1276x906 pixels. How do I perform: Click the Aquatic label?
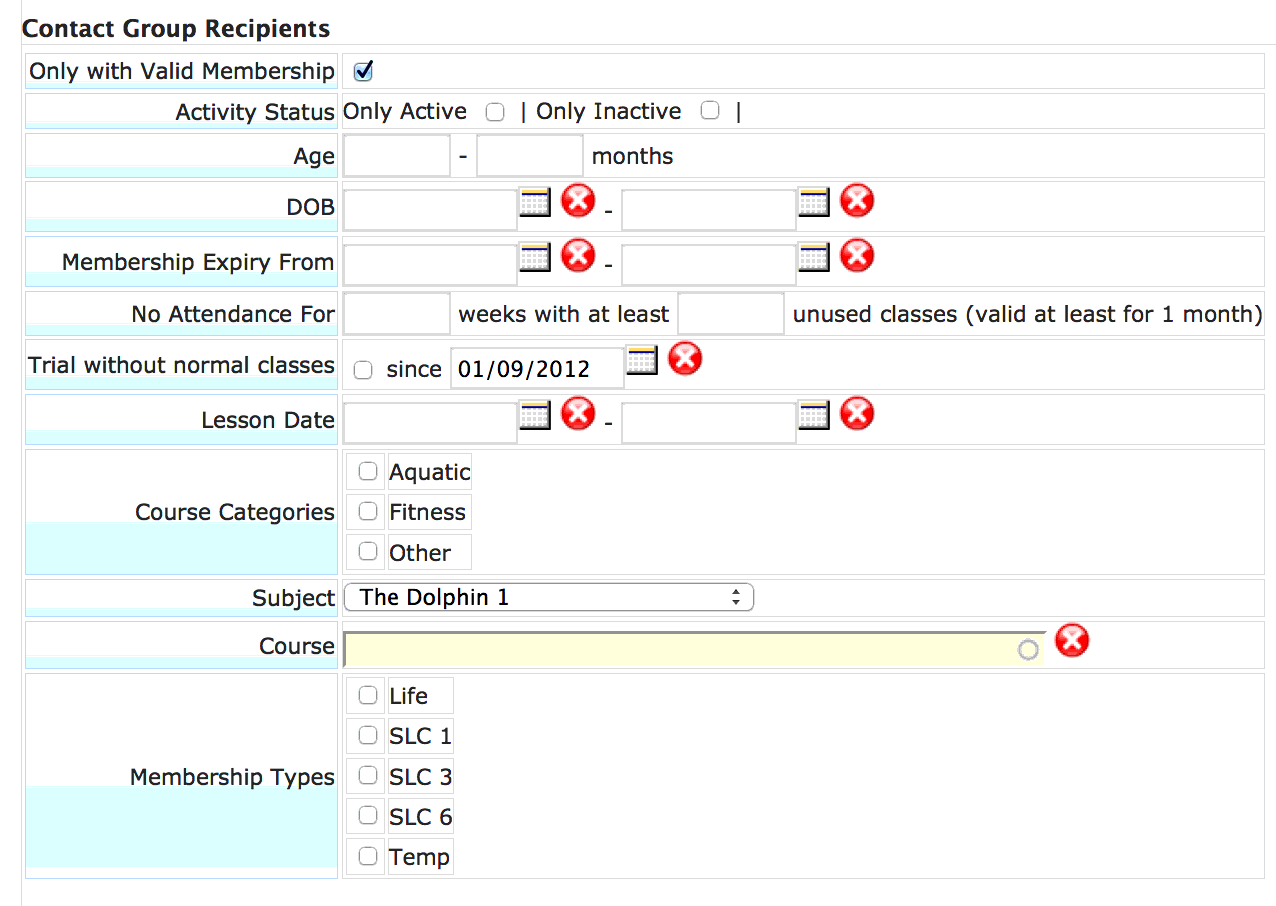click(x=430, y=471)
